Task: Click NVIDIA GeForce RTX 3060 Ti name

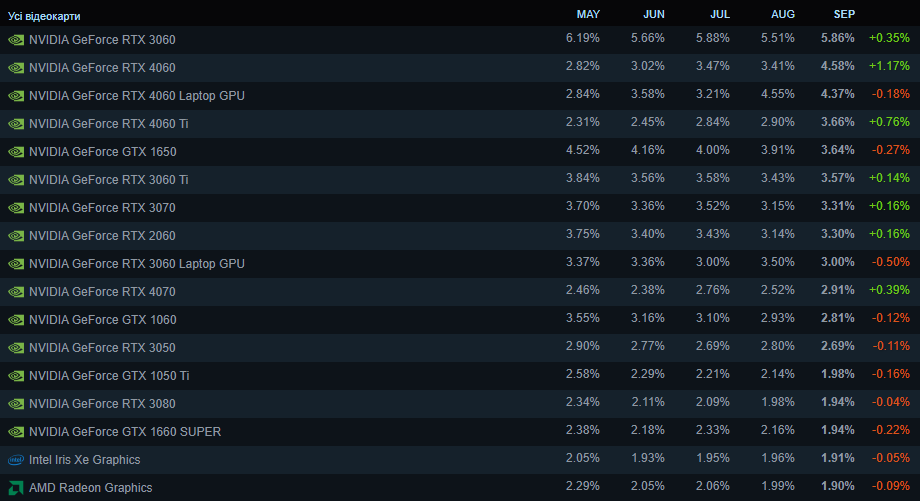Action: [109, 180]
